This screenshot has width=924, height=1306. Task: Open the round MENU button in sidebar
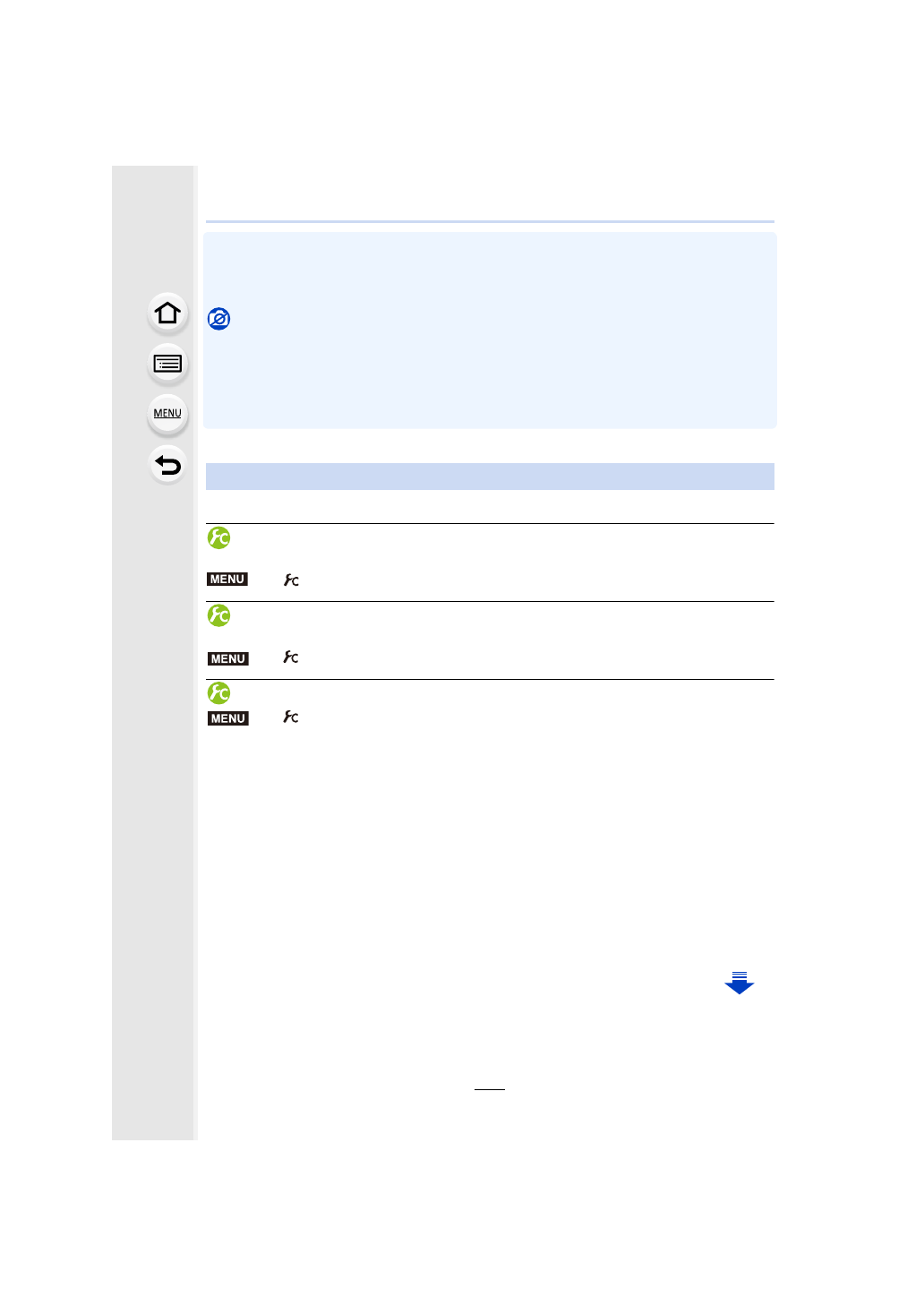click(167, 414)
